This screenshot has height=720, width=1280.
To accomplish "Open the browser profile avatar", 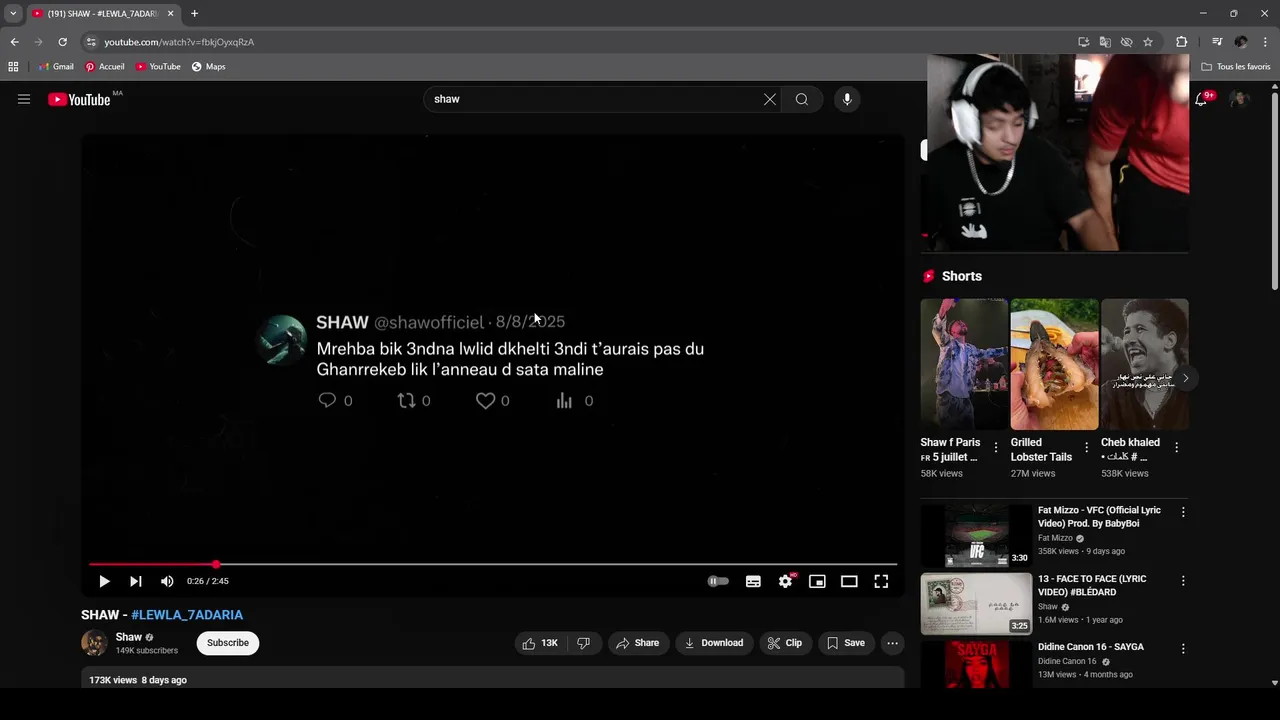I will (x=1241, y=42).
